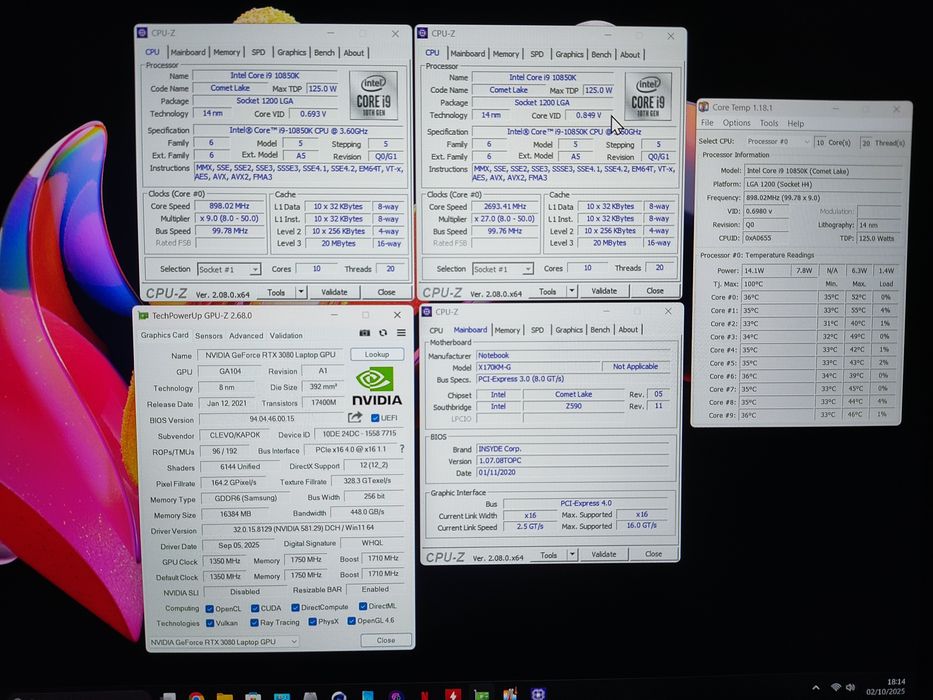
Task: Open the Help menu in Core Temp
Action: tap(796, 124)
